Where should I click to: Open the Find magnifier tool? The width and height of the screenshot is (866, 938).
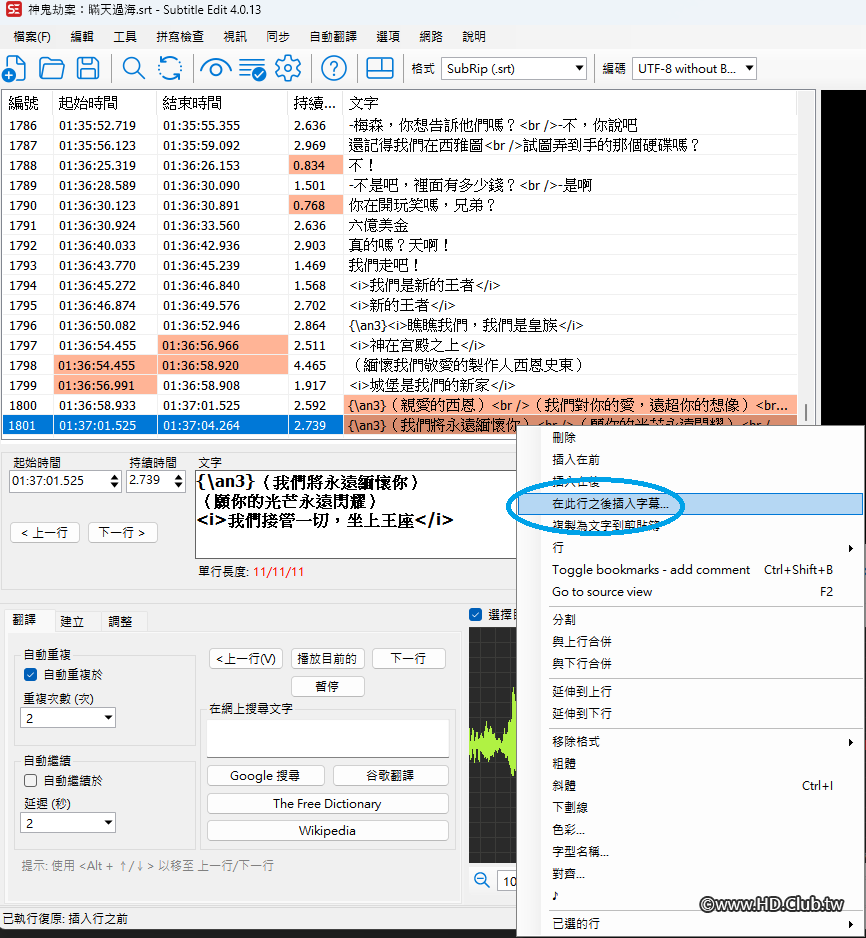click(133, 68)
